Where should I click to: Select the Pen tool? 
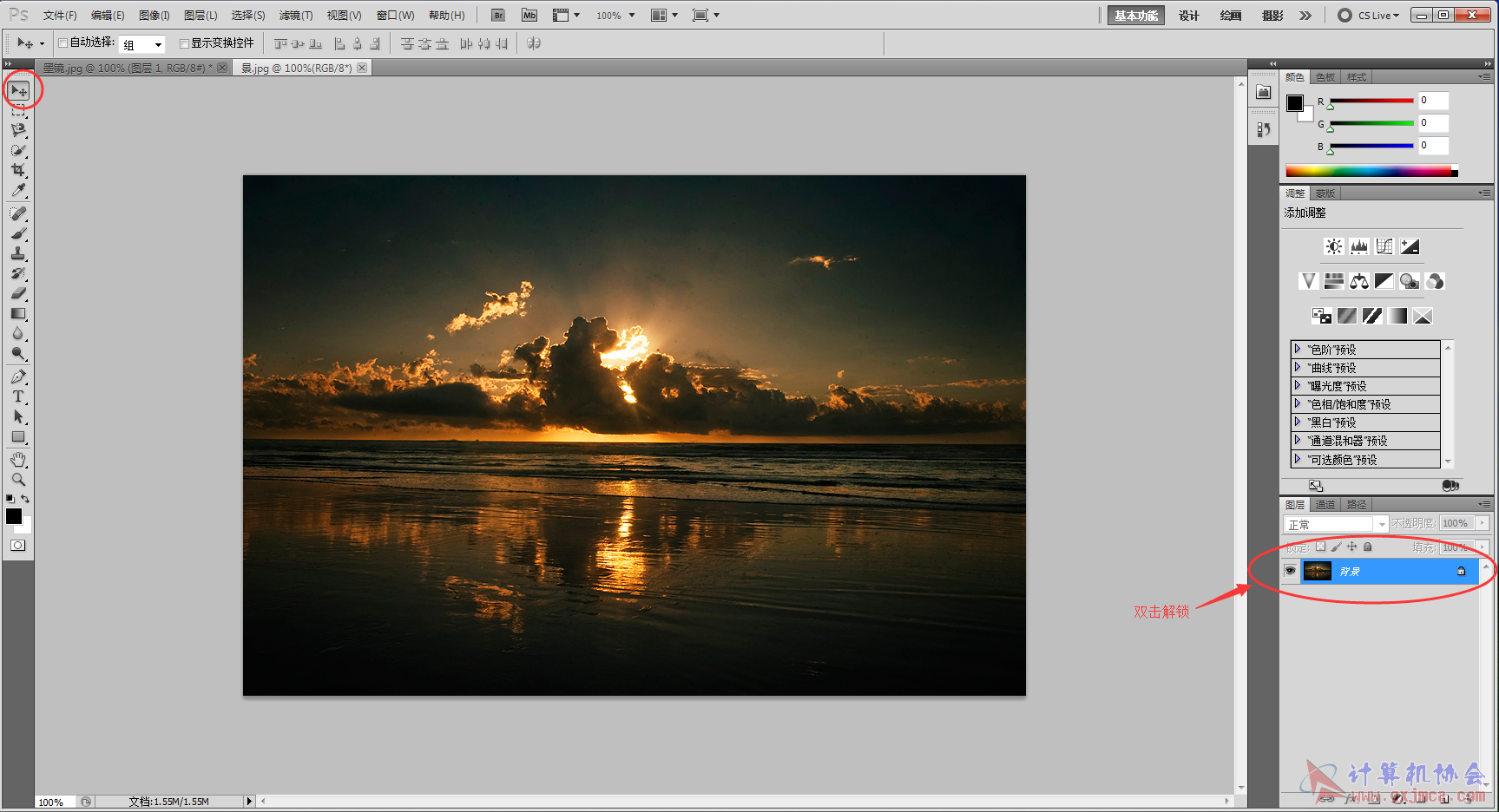click(18, 377)
